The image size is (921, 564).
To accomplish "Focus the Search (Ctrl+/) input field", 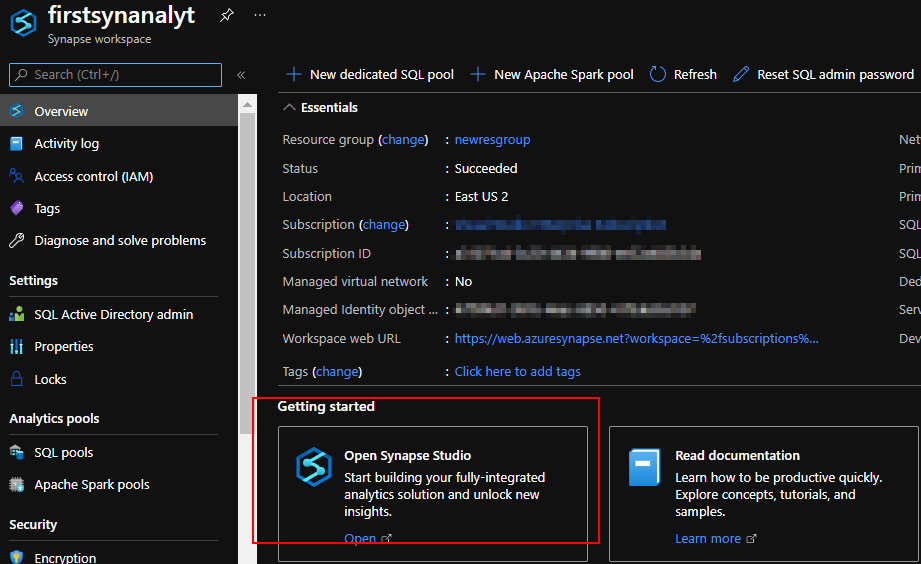I will pyautogui.click(x=115, y=75).
